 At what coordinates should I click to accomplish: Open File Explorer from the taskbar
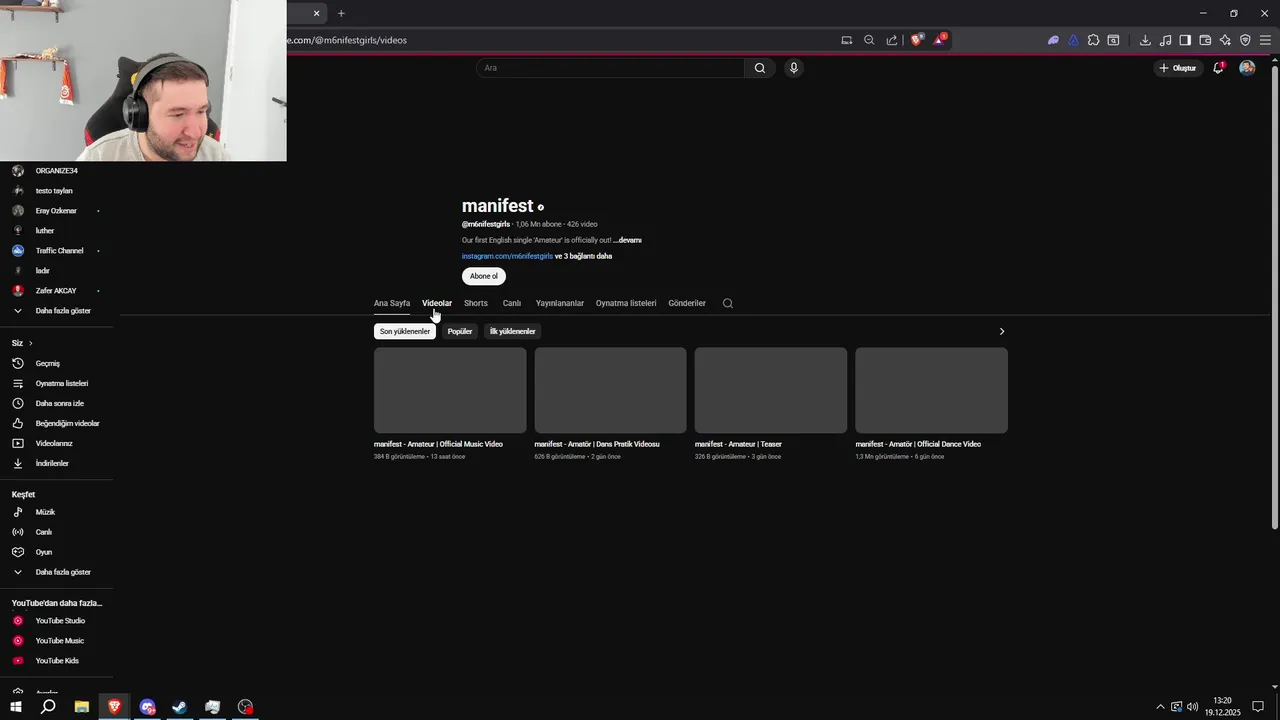tap(82, 707)
